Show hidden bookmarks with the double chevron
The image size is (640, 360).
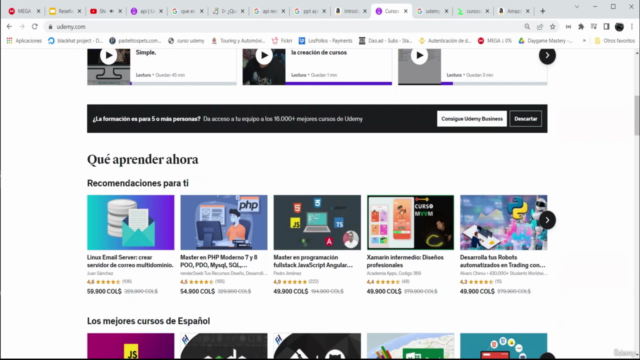584,41
